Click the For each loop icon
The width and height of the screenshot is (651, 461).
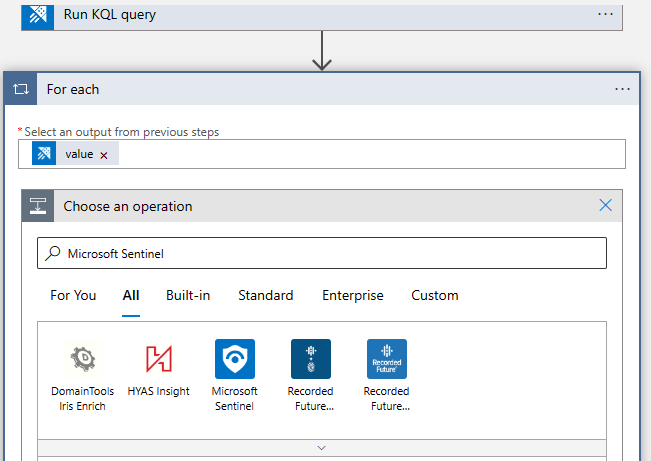click(21, 89)
